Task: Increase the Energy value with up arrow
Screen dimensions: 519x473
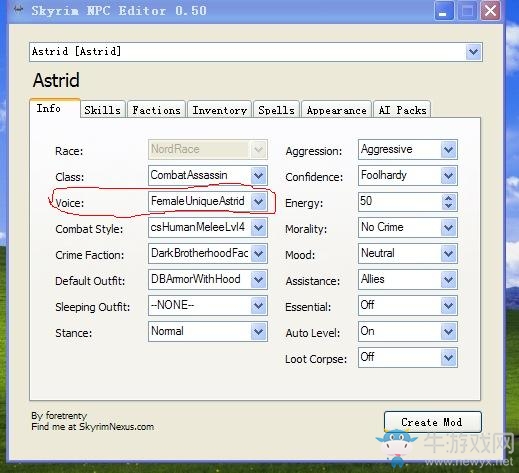Action: point(449,198)
